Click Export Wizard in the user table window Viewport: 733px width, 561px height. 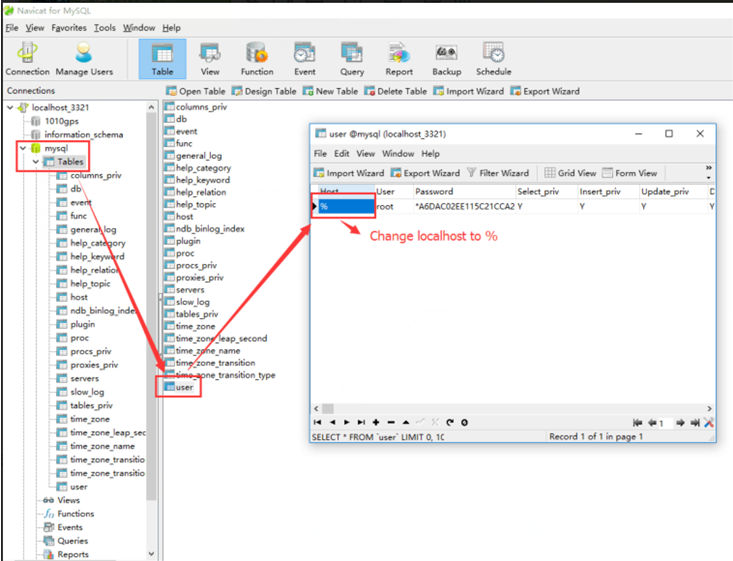click(425, 173)
